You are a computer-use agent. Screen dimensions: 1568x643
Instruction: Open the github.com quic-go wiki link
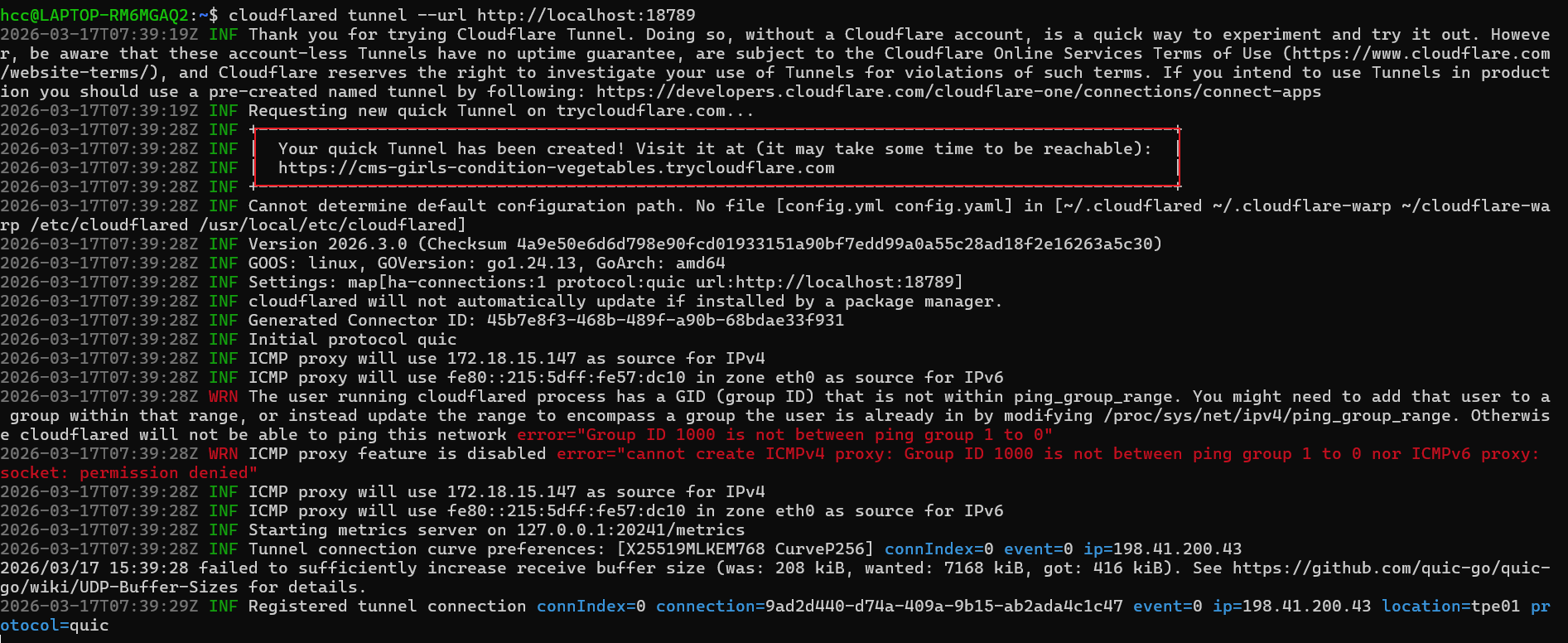click(x=1391, y=568)
